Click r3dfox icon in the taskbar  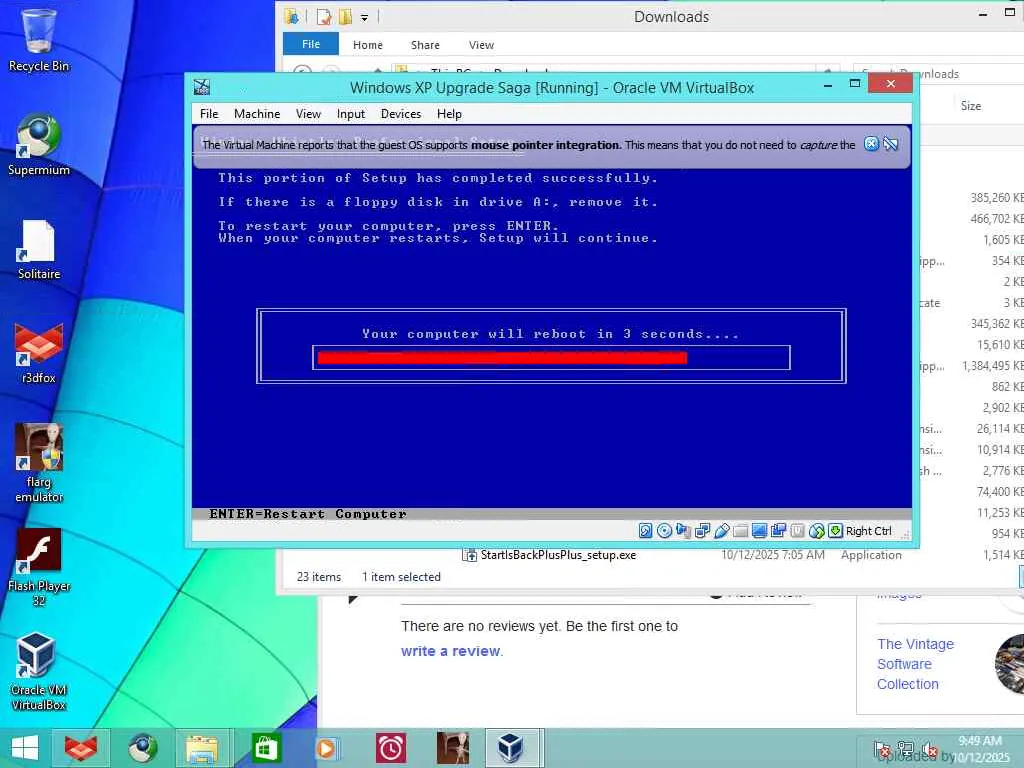(x=81, y=748)
